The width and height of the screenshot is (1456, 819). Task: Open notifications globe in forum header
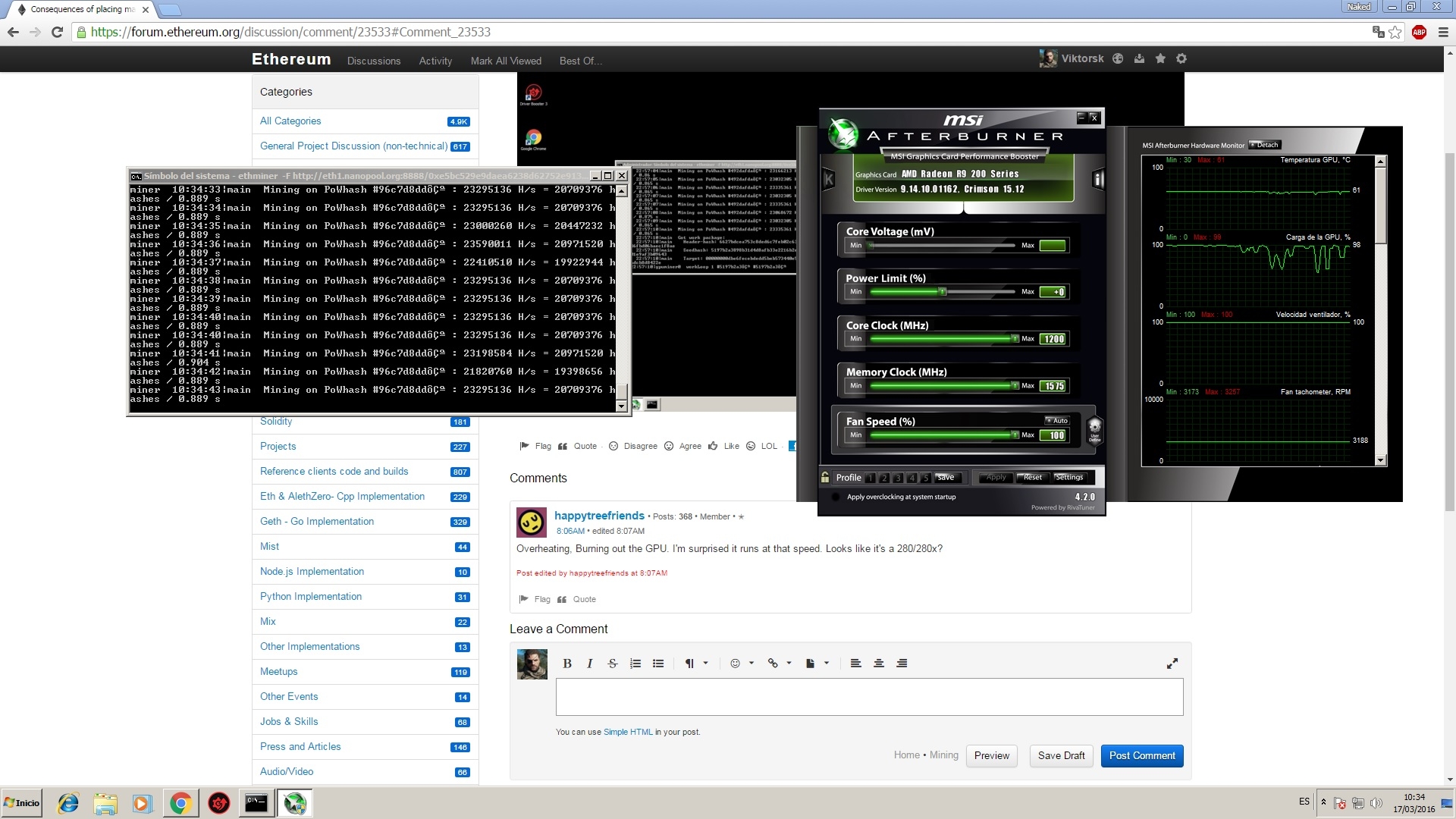coord(1118,58)
